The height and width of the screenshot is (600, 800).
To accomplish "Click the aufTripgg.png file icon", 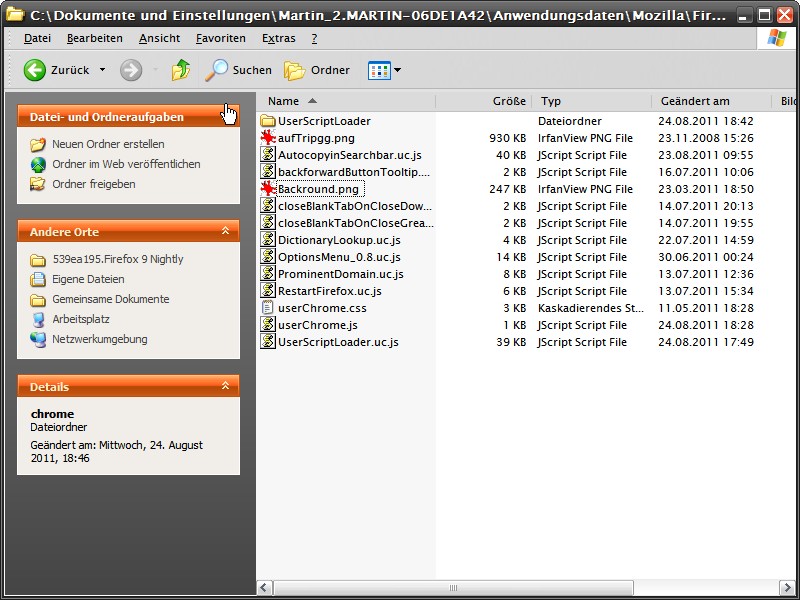I will (267, 138).
